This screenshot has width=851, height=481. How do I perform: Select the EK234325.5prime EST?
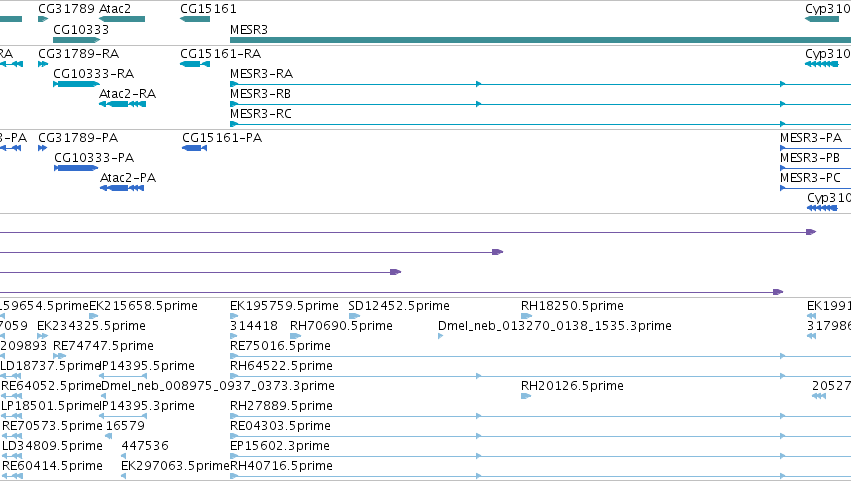pyautogui.click(x=43, y=336)
